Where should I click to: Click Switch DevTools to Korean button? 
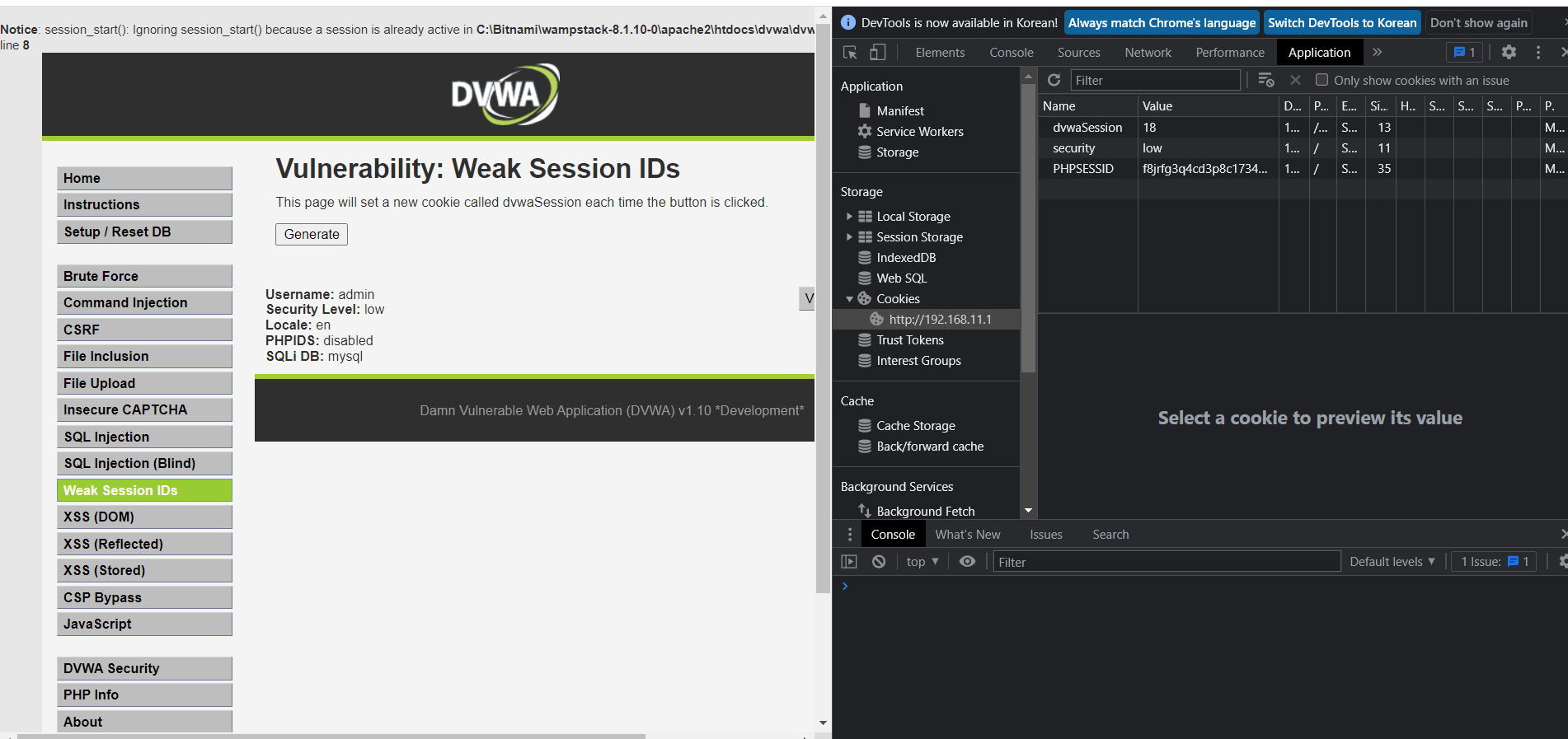point(1342,23)
